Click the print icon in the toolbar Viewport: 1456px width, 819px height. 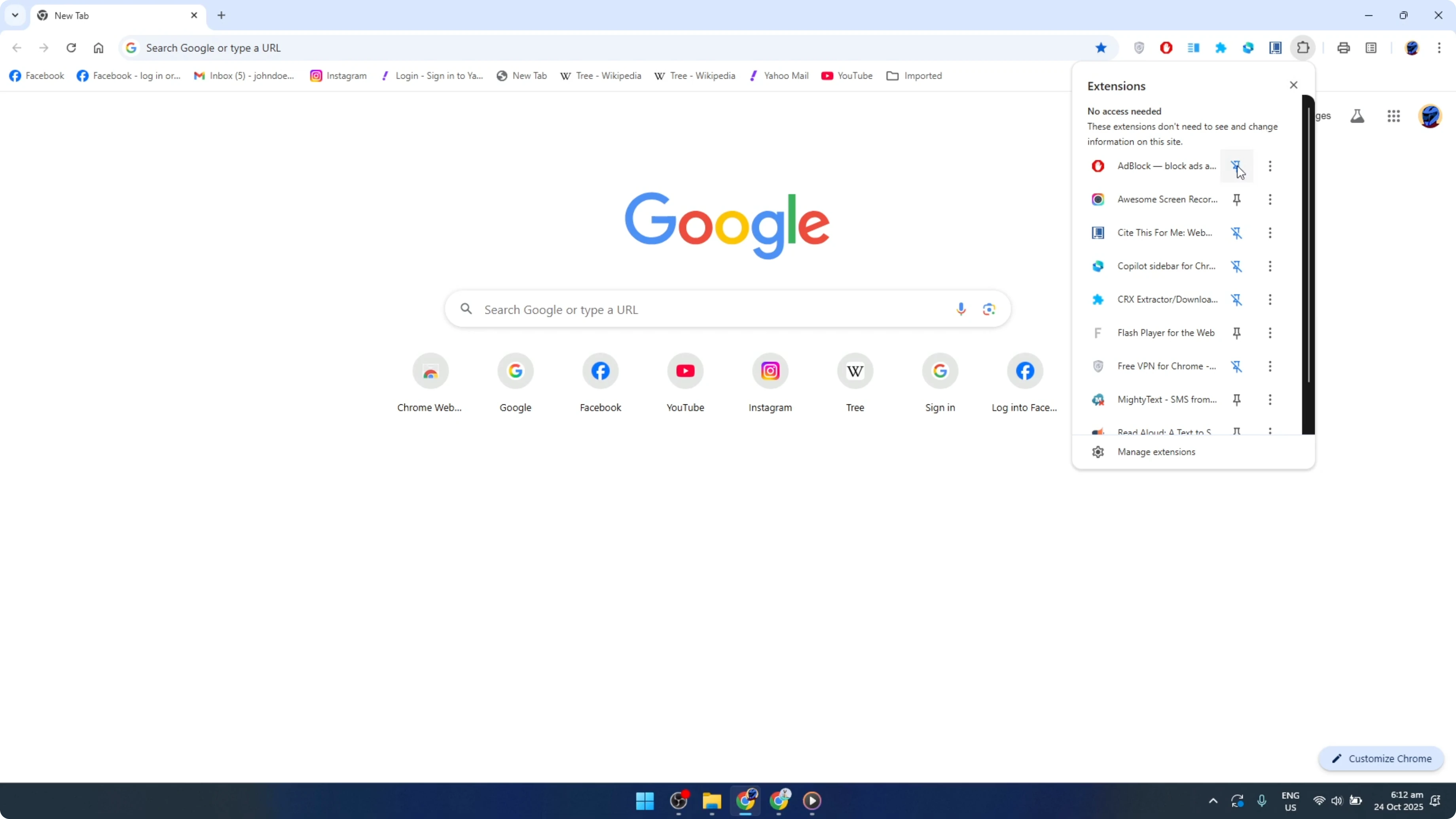(1344, 47)
